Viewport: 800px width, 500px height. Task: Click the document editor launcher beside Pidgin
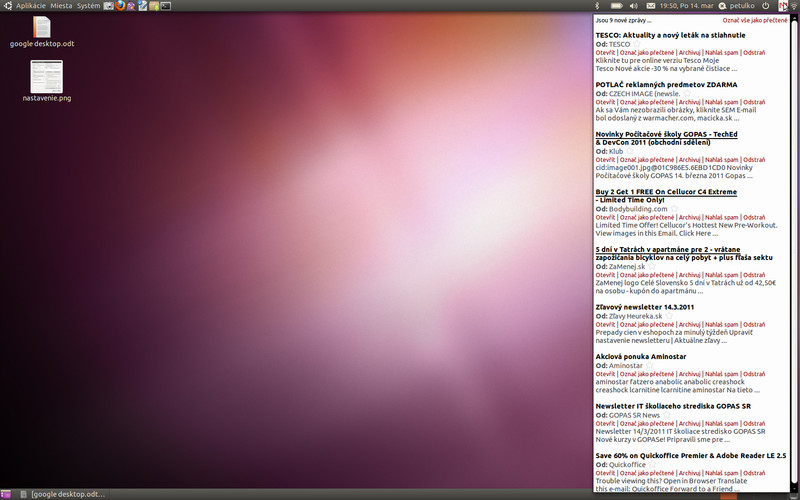click(143, 6)
